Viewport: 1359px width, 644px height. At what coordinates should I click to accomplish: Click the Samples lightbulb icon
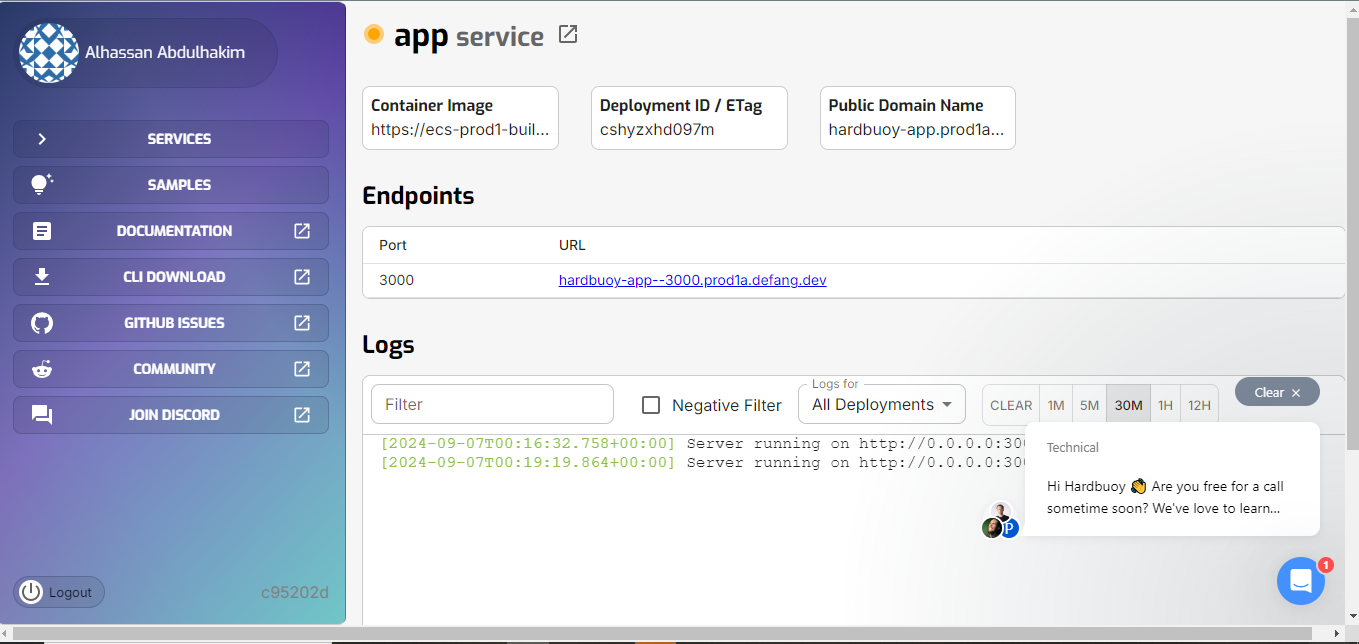[42, 185]
